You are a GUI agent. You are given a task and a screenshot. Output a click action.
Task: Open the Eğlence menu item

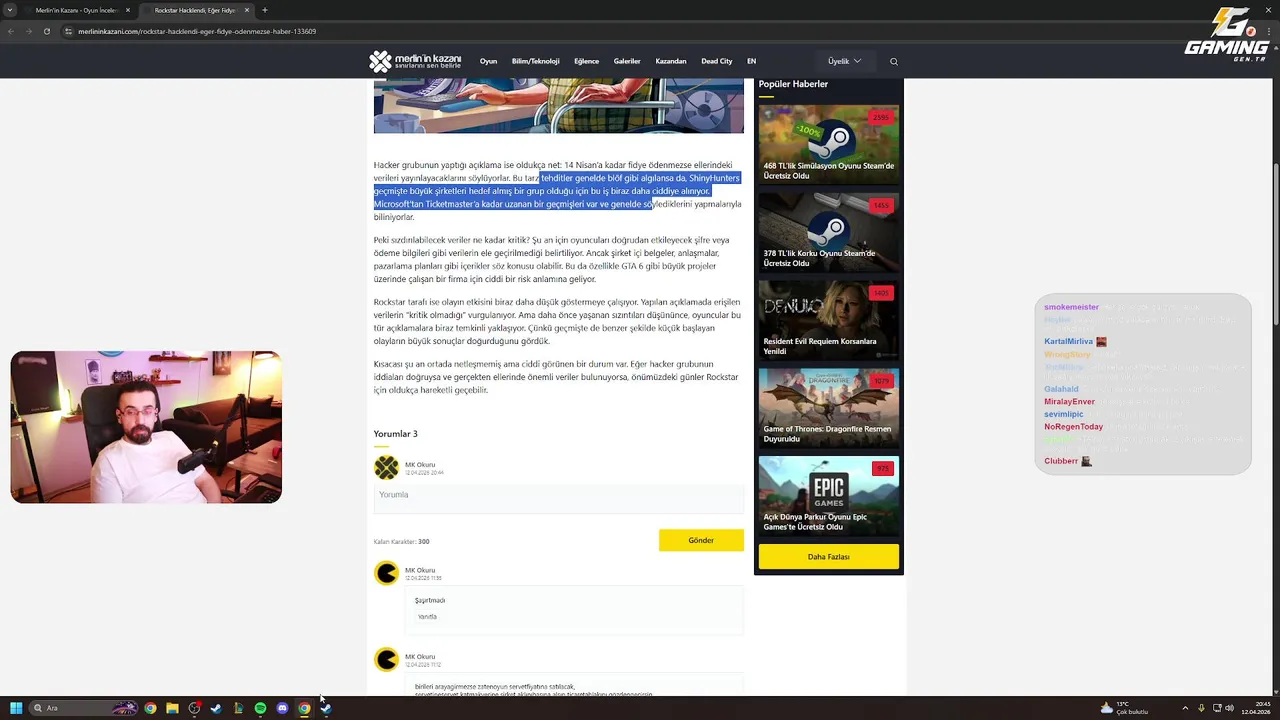click(586, 61)
